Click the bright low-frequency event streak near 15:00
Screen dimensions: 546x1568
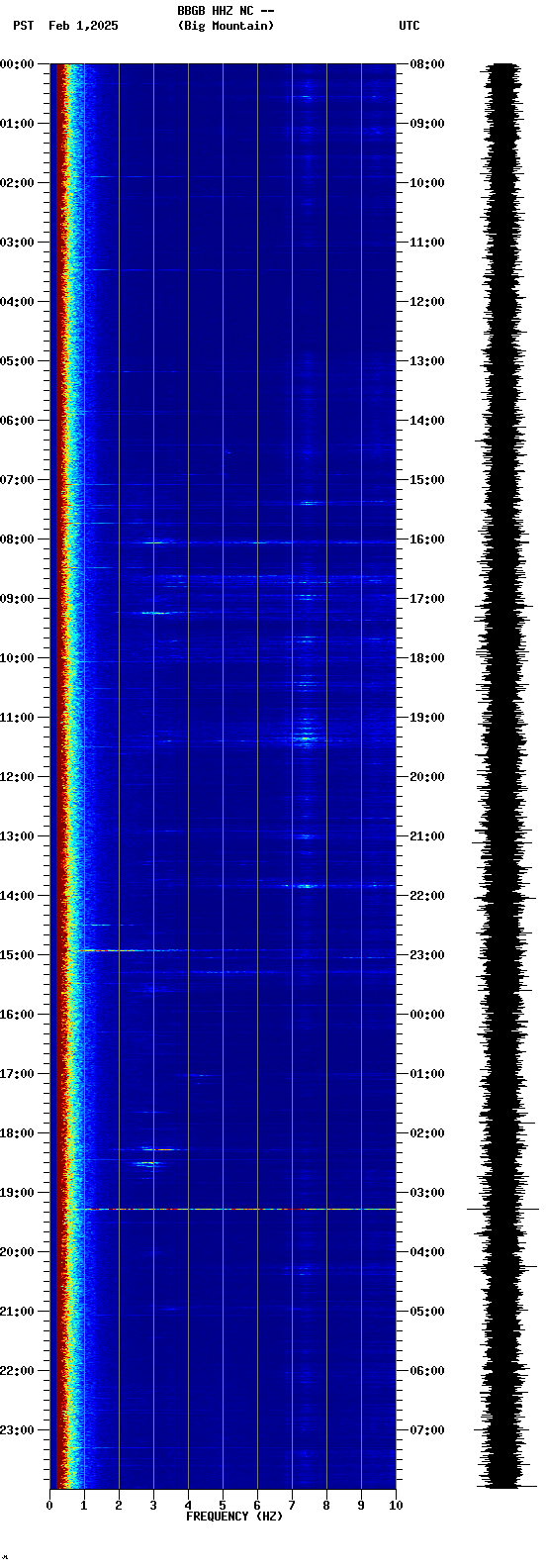[x=111, y=950]
